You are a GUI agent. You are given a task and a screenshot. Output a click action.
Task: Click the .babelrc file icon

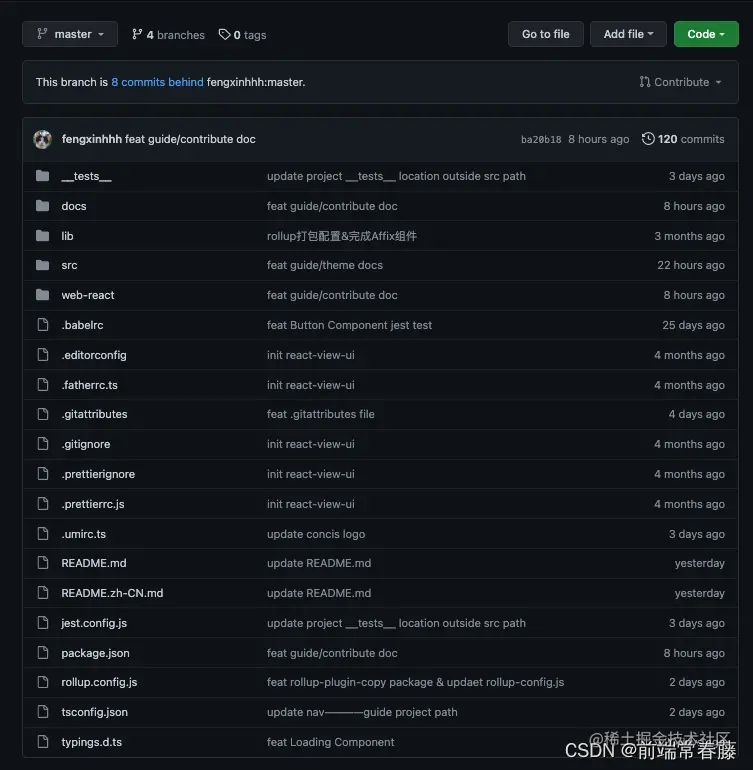[43, 325]
